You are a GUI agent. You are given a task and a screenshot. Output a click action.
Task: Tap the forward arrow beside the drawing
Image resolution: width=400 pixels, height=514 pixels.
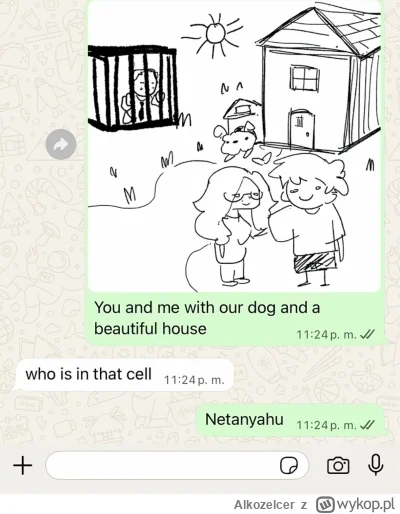61,144
